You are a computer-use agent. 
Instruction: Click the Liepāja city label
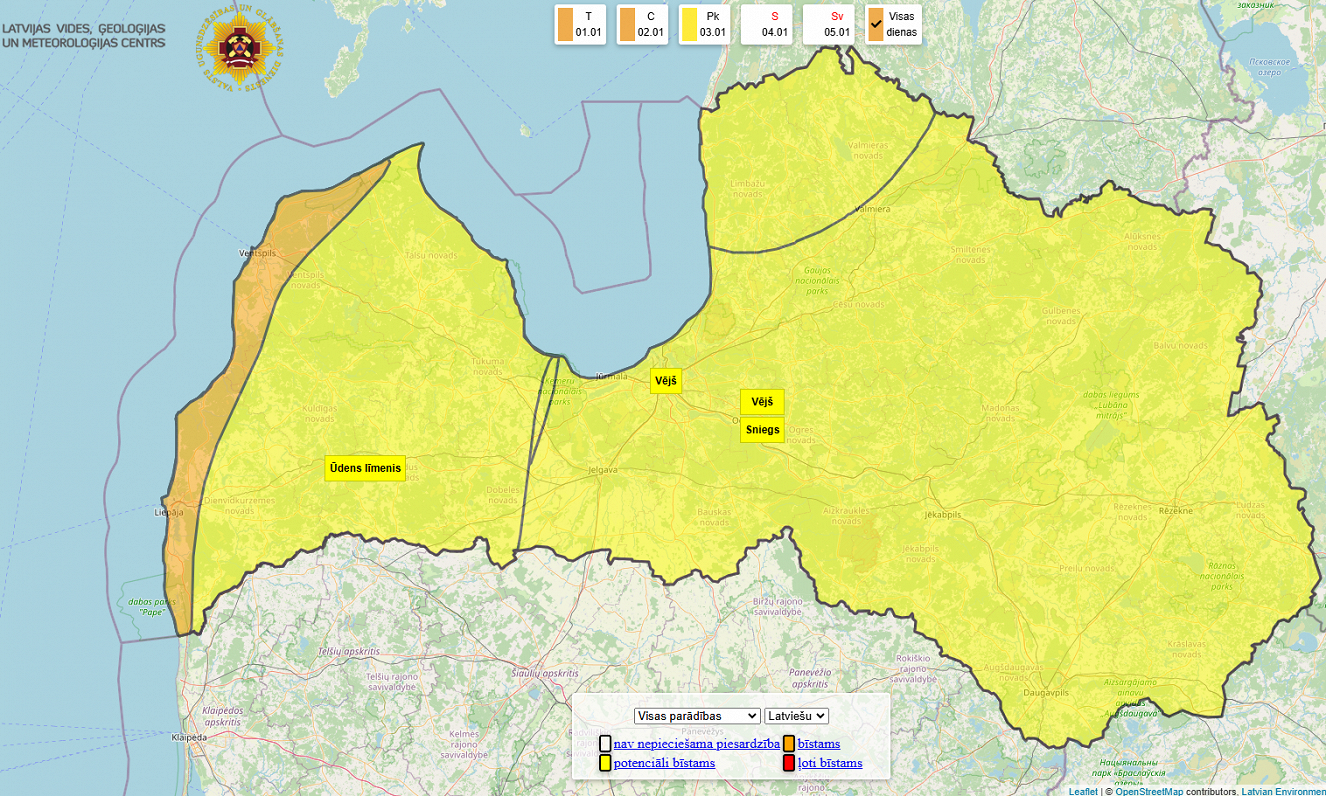coord(169,512)
